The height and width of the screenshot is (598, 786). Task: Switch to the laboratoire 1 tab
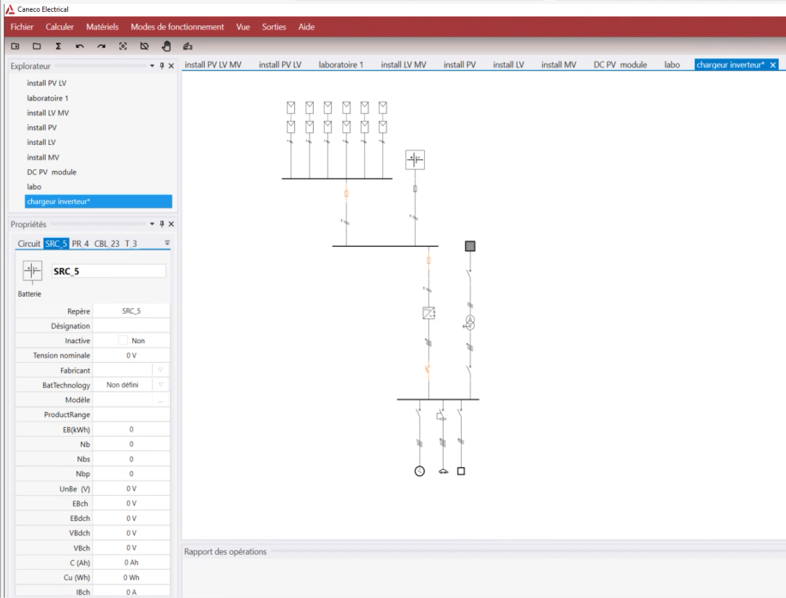tap(340, 65)
